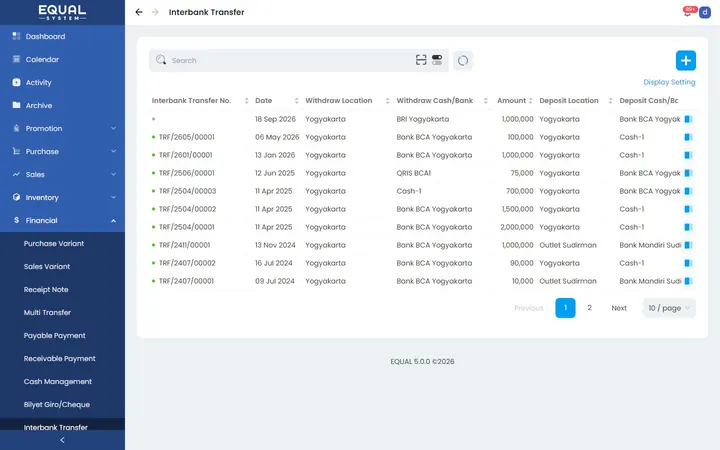Image resolution: width=720 pixels, height=450 pixels.
Task: Open action icon for TRF/2504/00003 row
Action: coord(688,191)
